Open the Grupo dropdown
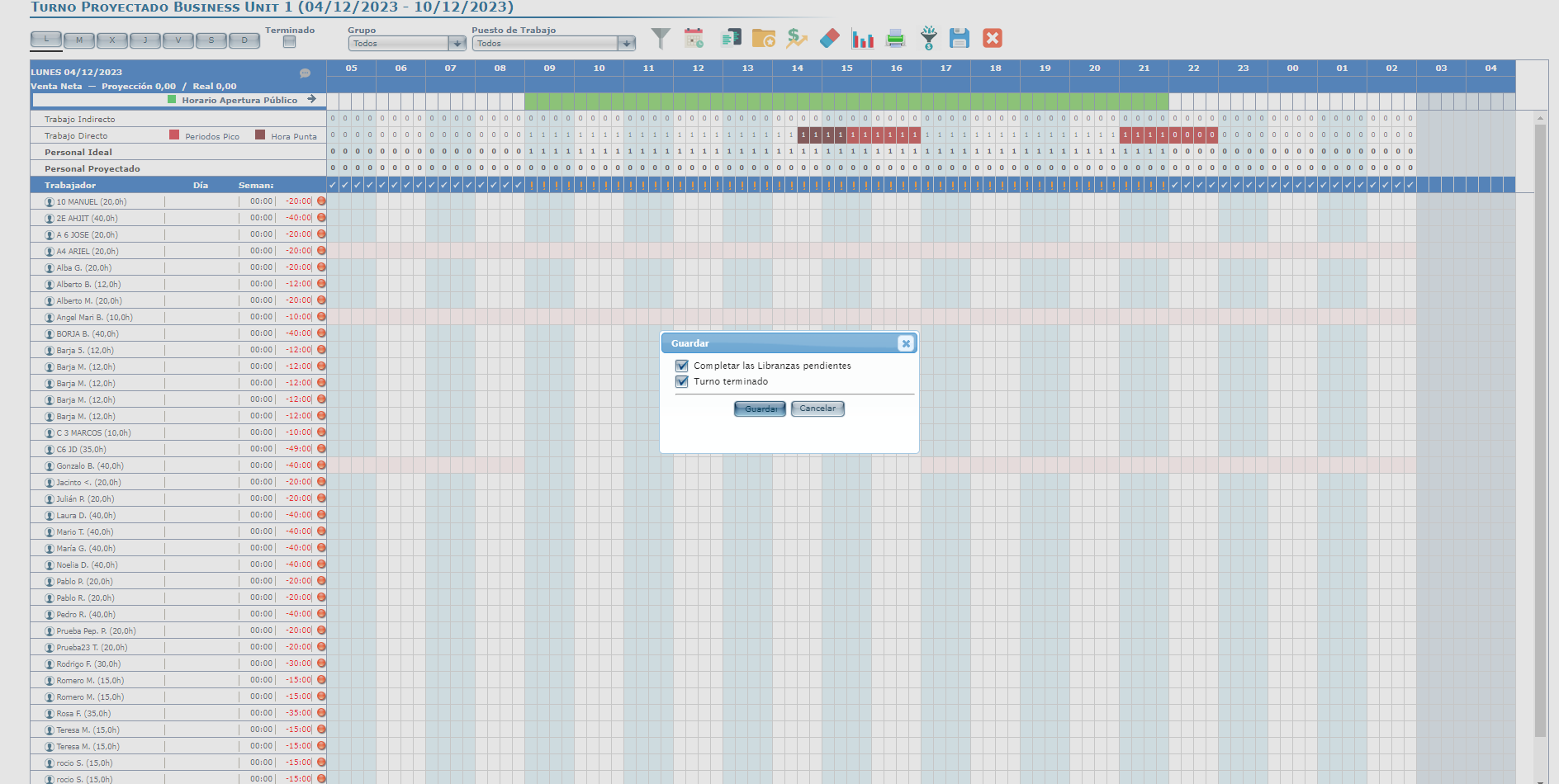The width and height of the screenshot is (1559, 784). (x=457, y=44)
